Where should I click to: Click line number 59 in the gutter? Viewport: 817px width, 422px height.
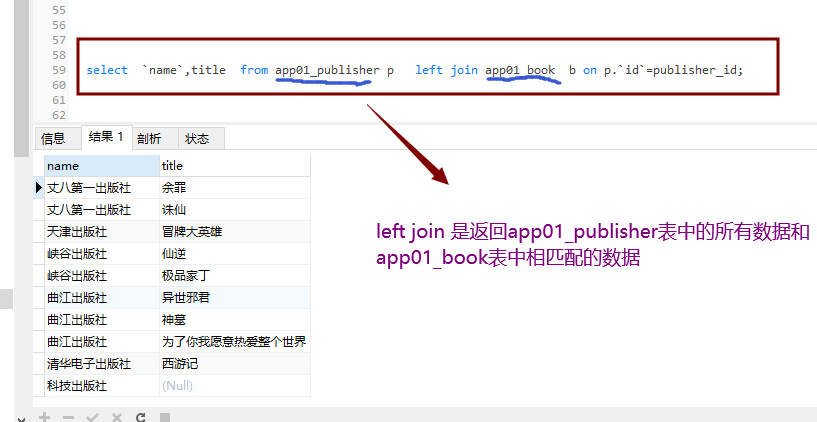pos(59,70)
